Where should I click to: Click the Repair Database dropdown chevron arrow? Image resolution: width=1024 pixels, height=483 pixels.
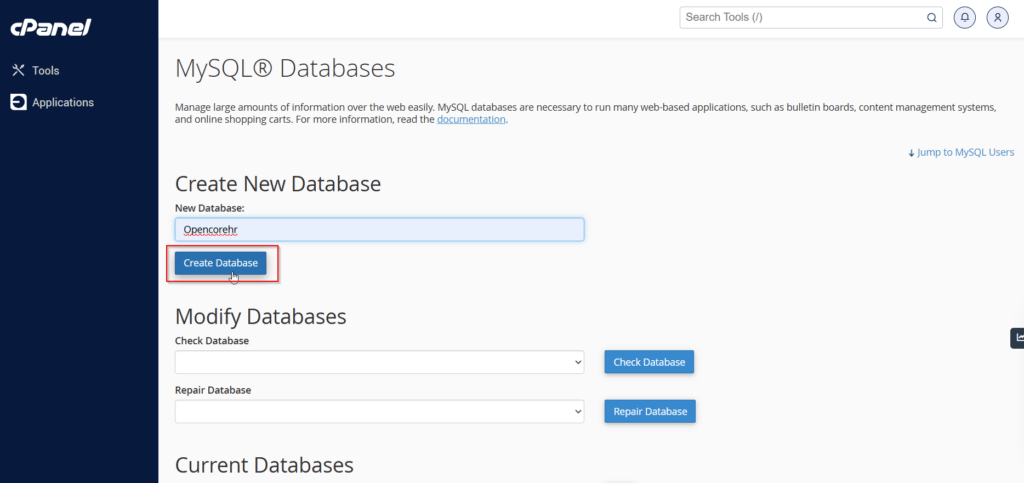[577, 411]
